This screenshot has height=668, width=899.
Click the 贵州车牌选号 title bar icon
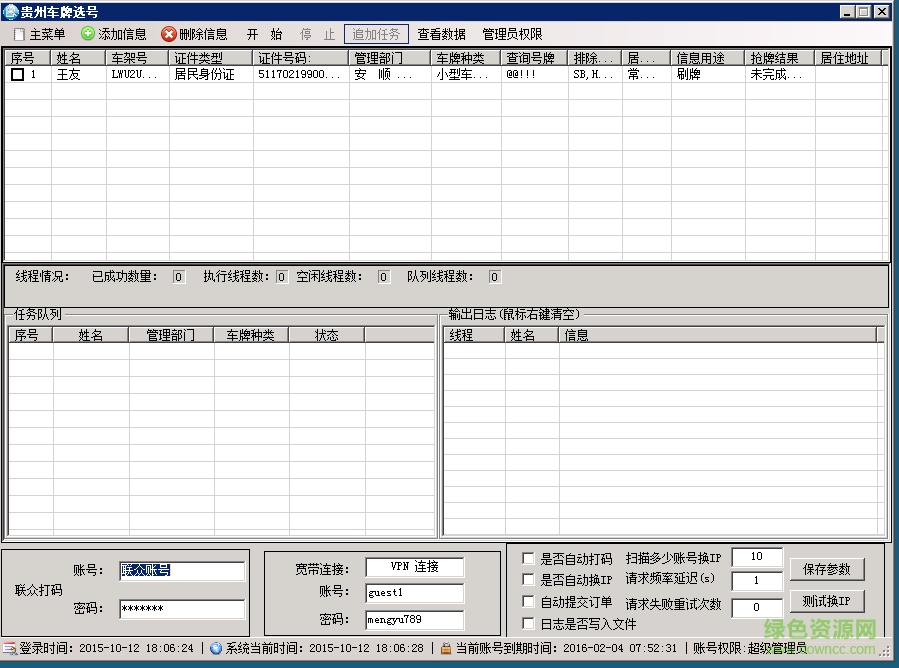pos(10,11)
